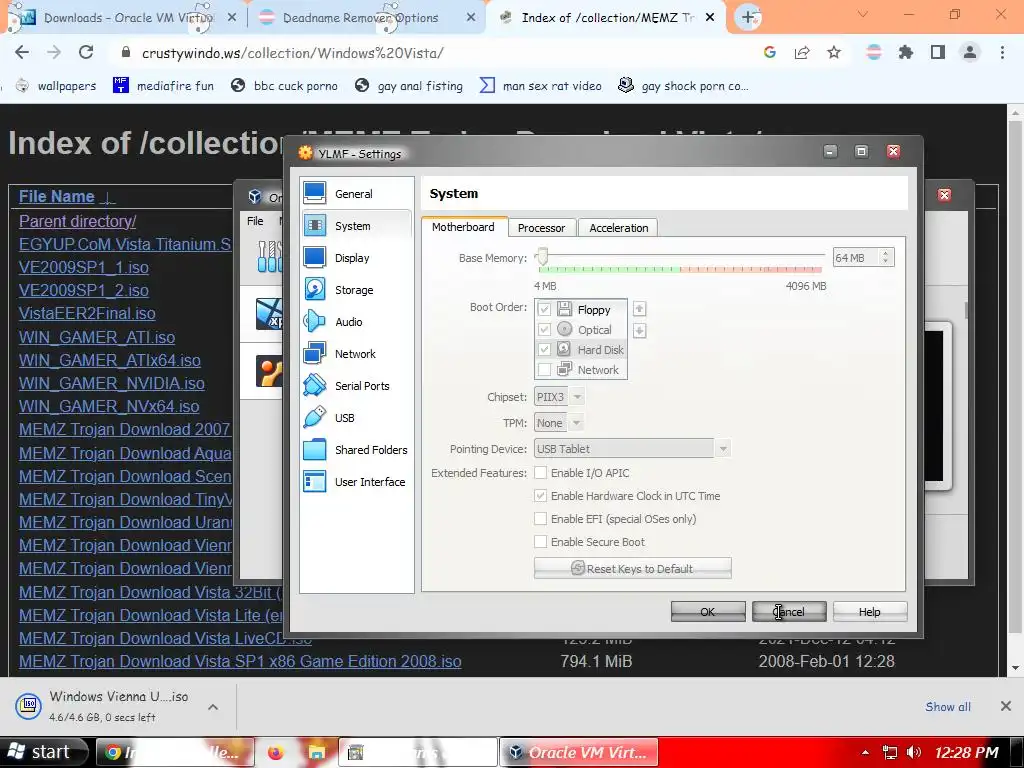
Task: Toggle Optical in boot order
Action: tap(544, 330)
